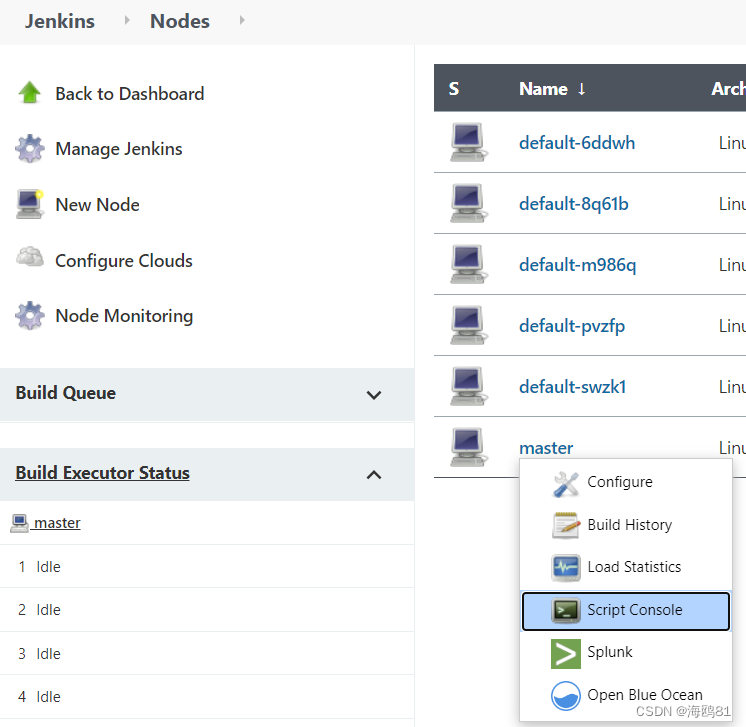746x727 pixels.
Task: Open the Build Executor Status heading link
Action: tap(102, 473)
